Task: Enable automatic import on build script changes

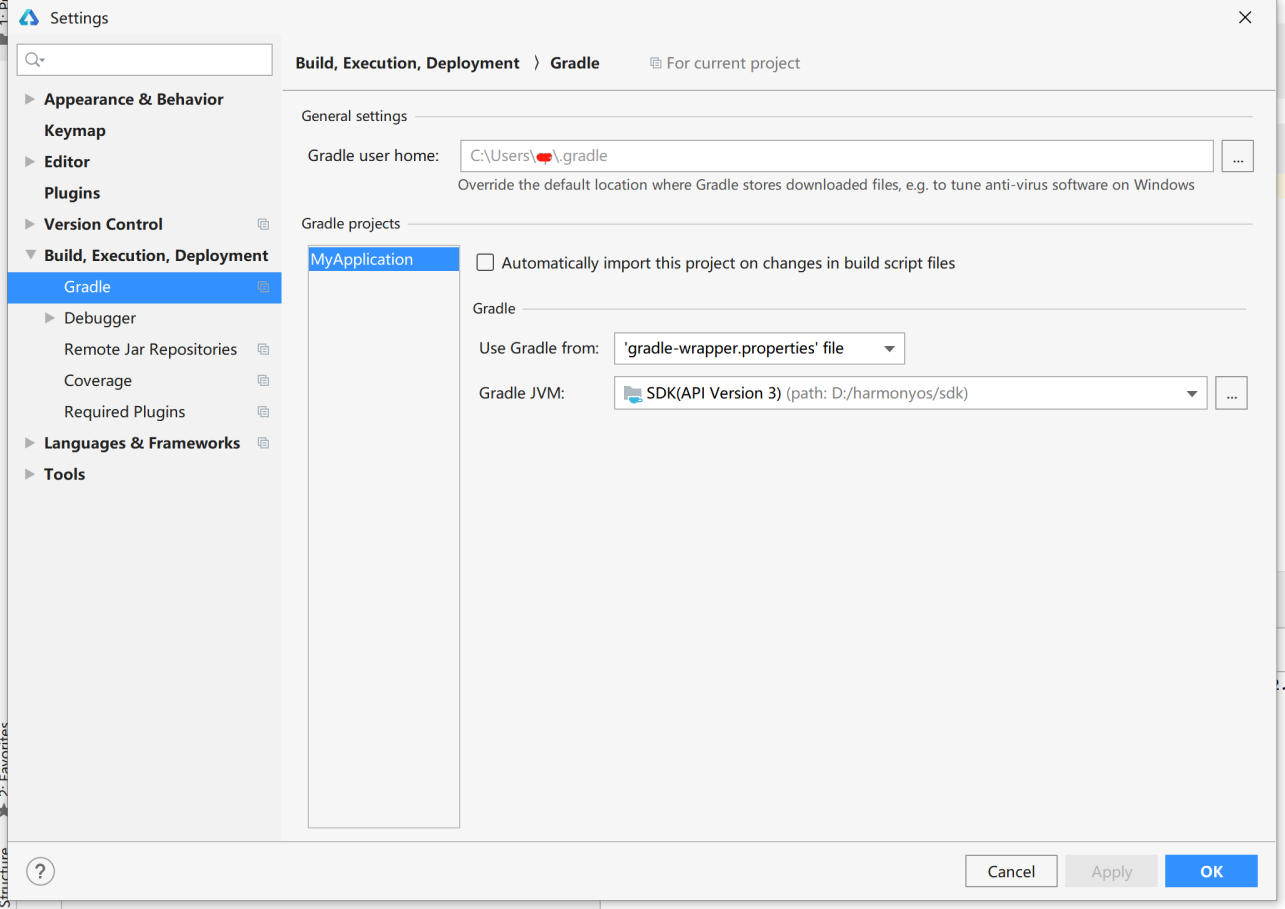Action: 486,263
